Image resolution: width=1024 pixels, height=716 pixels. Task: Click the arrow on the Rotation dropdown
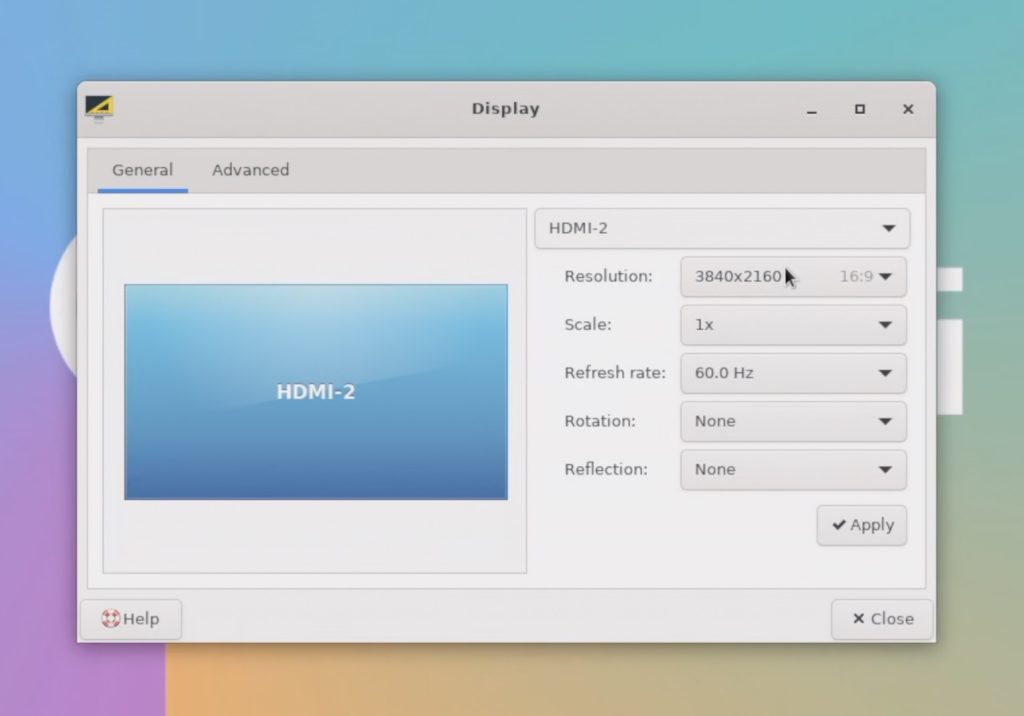(x=885, y=421)
